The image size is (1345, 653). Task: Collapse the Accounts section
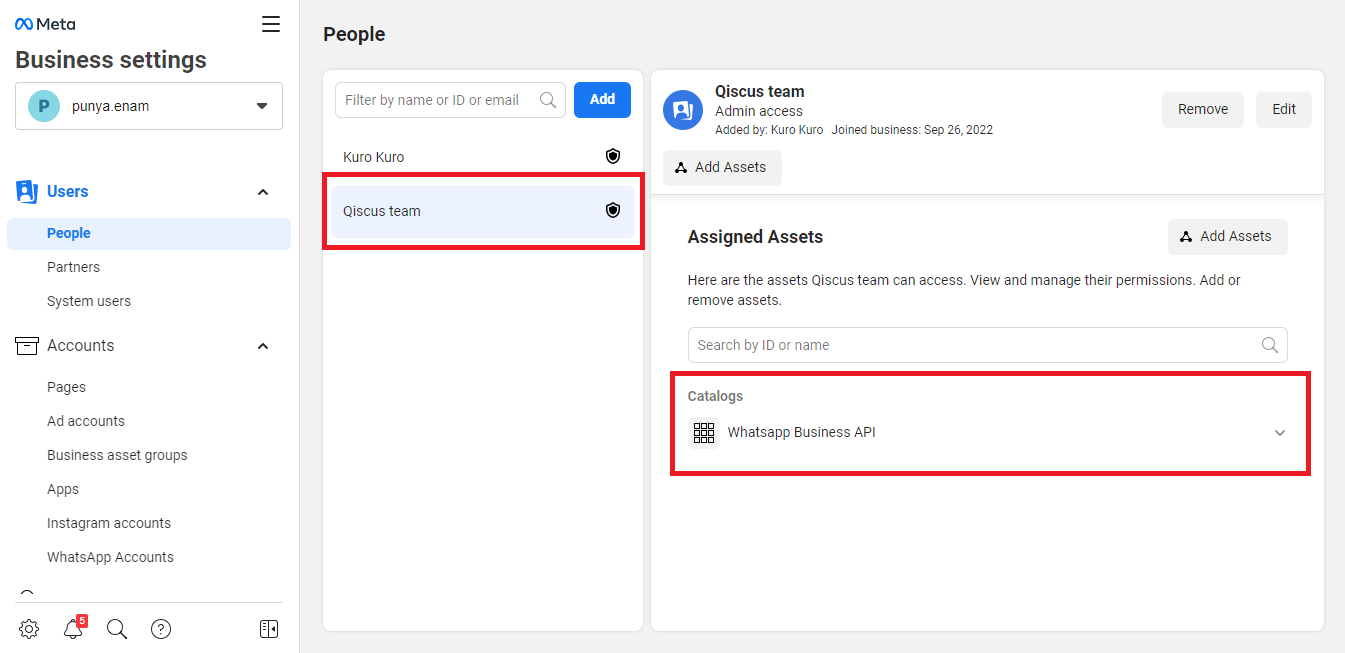pos(263,346)
